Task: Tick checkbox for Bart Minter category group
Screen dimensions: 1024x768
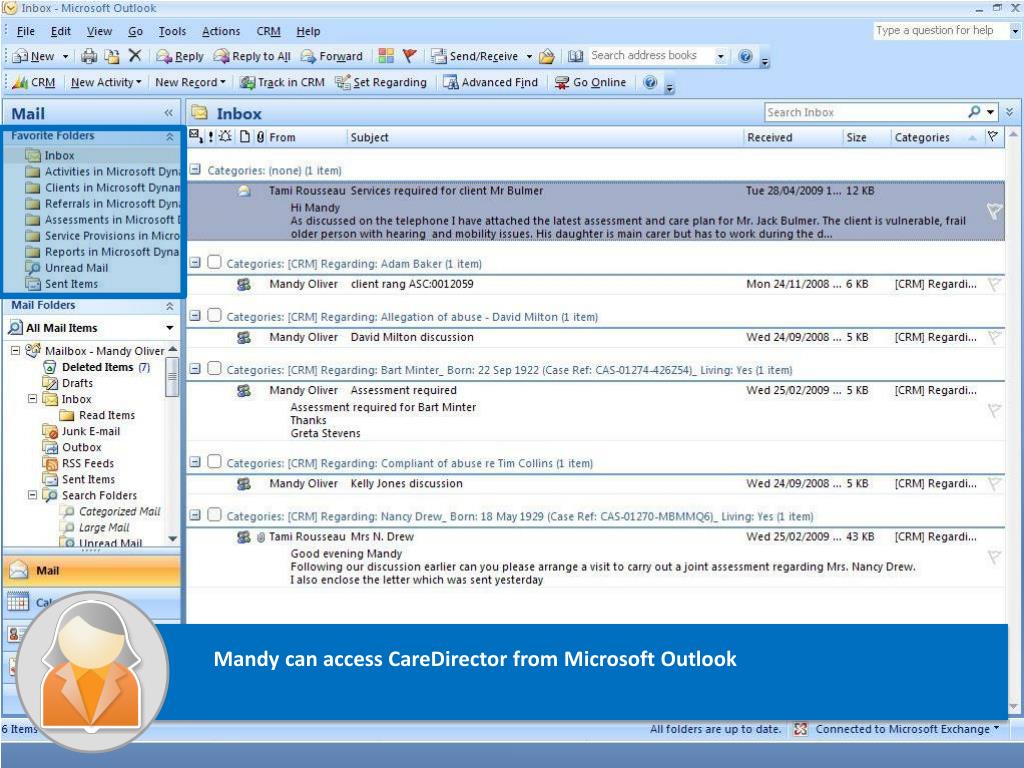Action: tap(214, 368)
